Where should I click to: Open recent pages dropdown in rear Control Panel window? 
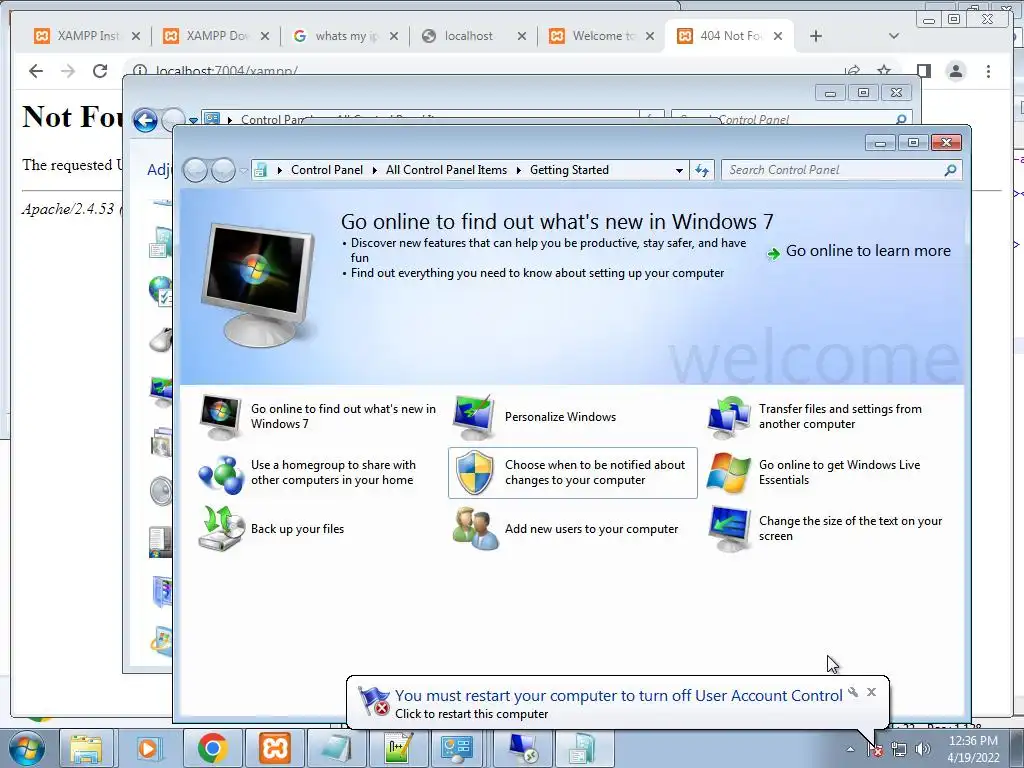click(193, 120)
